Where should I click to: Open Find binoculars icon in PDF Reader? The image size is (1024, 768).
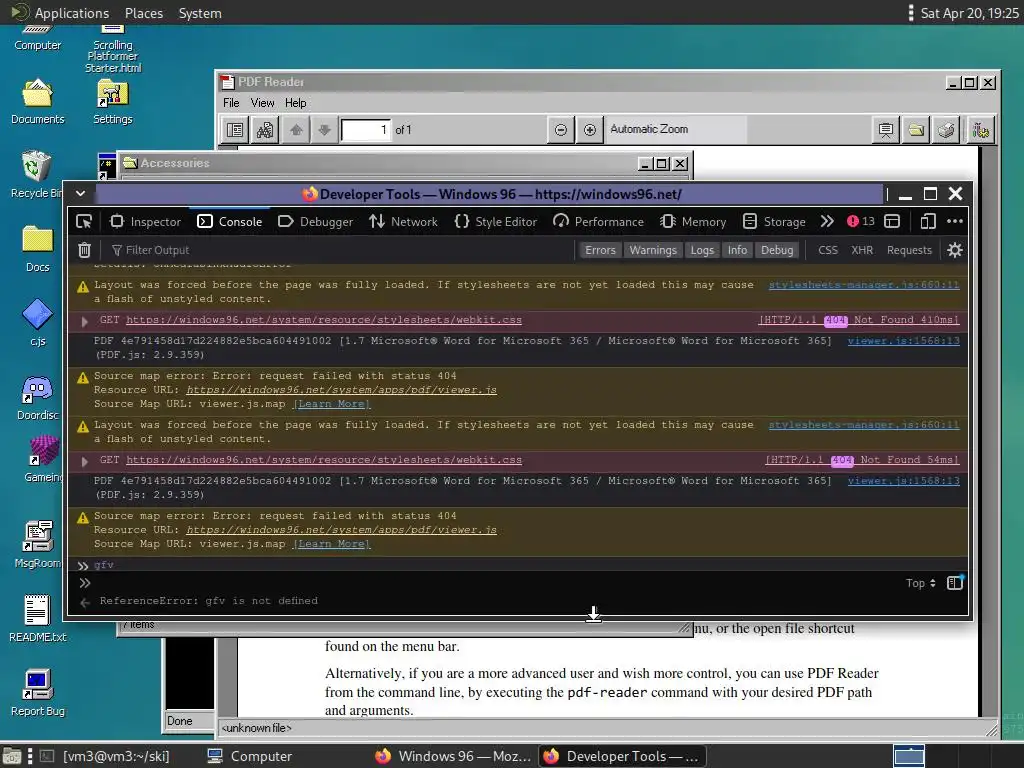pos(264,129)
